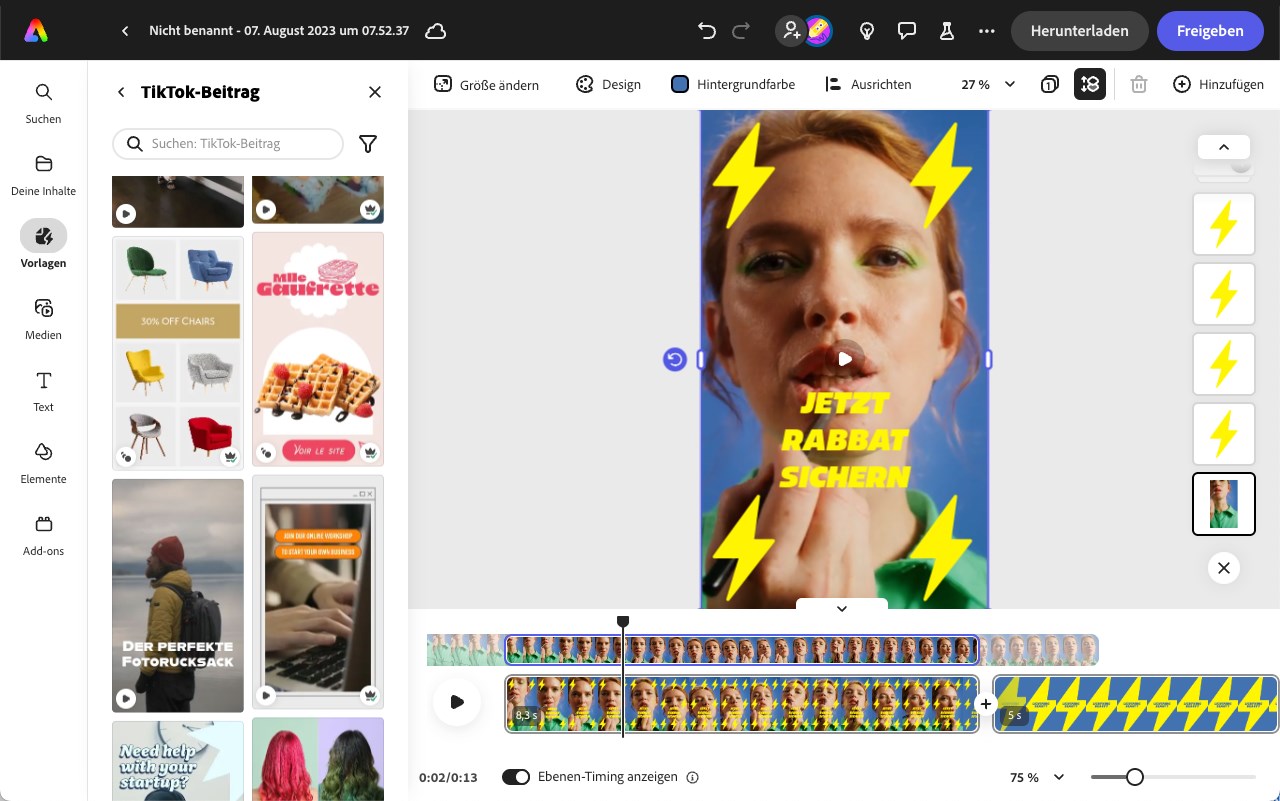Close the TikTok-Beitrag panel
This screenshot has width=1280, height=801.
375,92
